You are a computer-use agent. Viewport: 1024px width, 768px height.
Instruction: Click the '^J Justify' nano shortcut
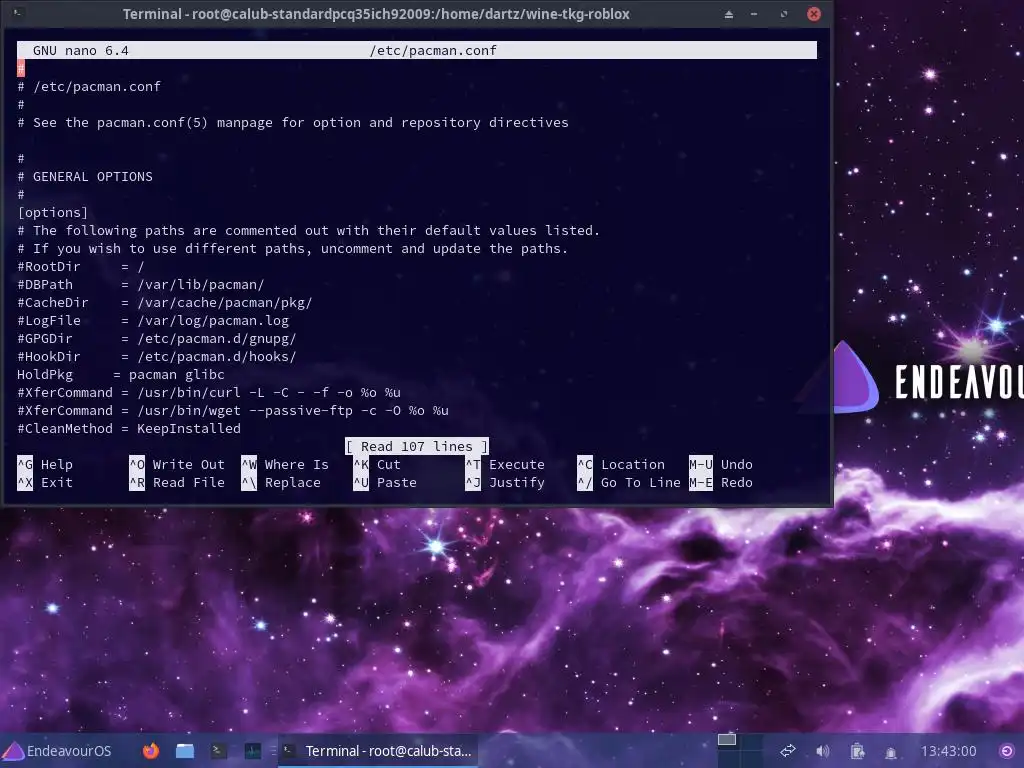point(505,483)
